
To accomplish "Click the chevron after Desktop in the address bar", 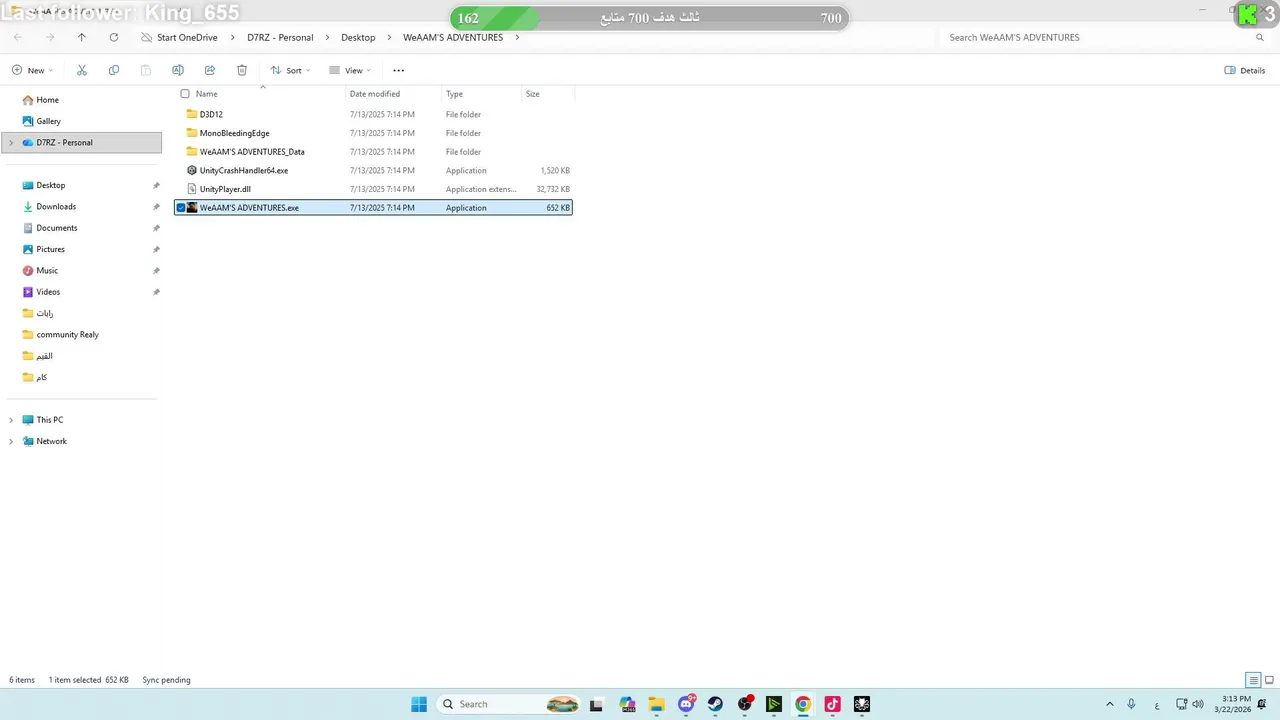I will pyautogui.click(x=389, y=37).
